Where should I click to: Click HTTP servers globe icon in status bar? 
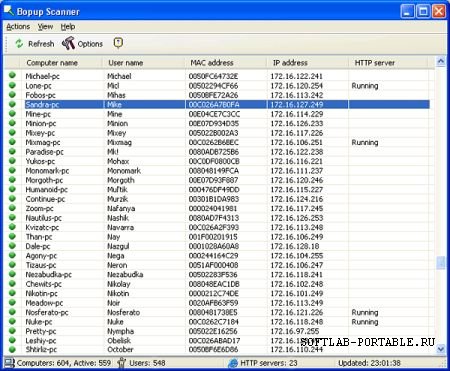pos(233,363)
